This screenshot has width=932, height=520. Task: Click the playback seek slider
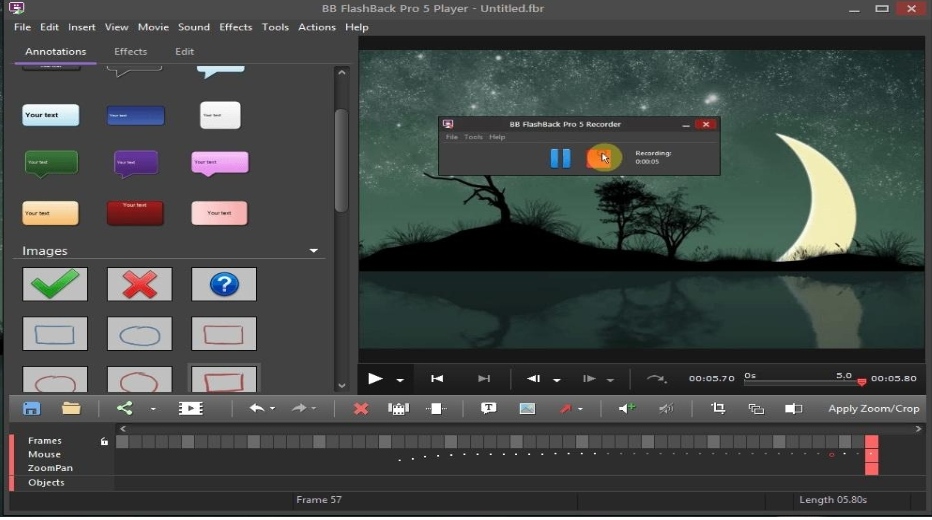[803, 382]
